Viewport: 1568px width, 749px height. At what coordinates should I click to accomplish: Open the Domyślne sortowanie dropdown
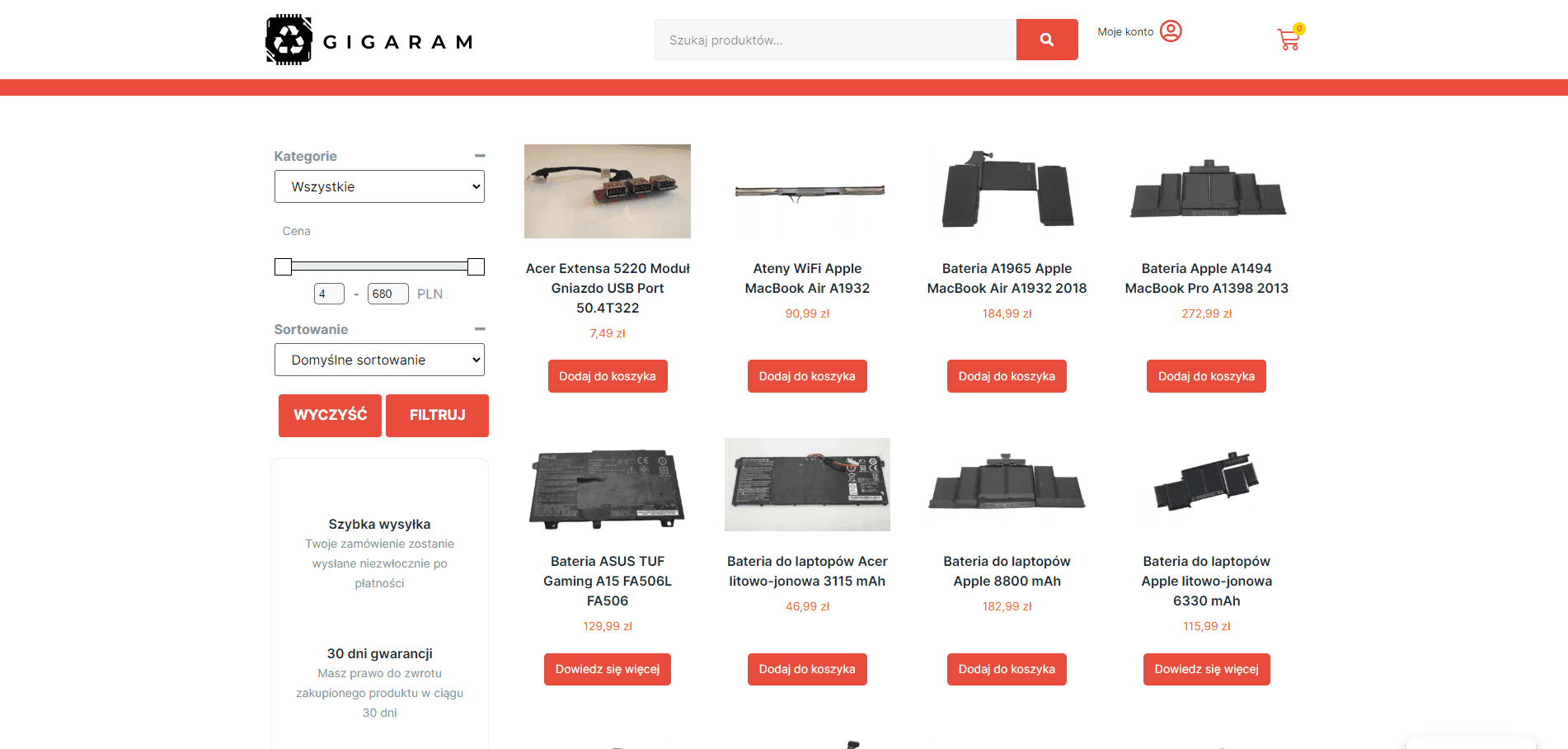(379, 360)
